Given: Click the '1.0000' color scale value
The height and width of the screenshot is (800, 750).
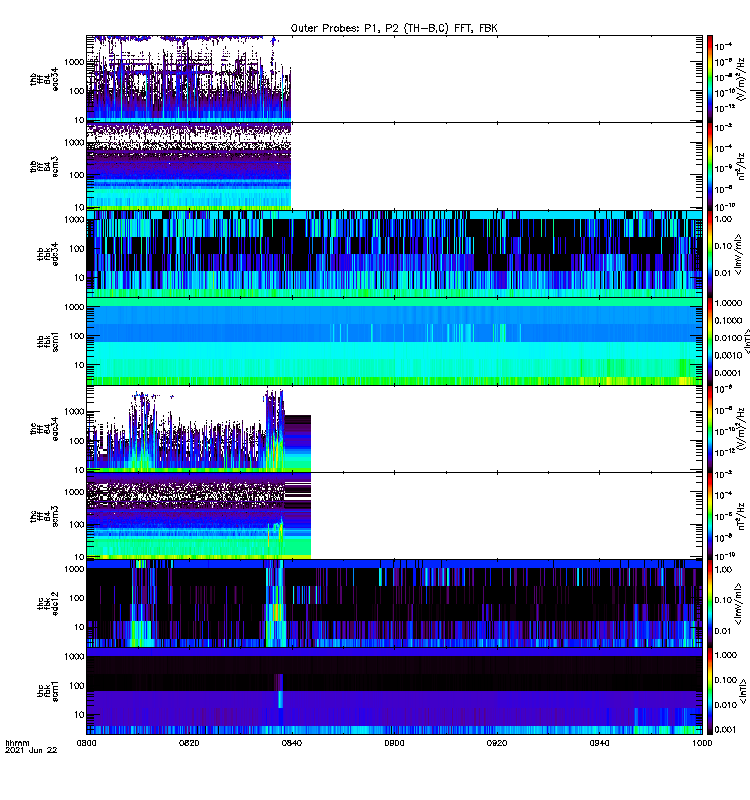Looking at the screenshot, I should point(728,303).
